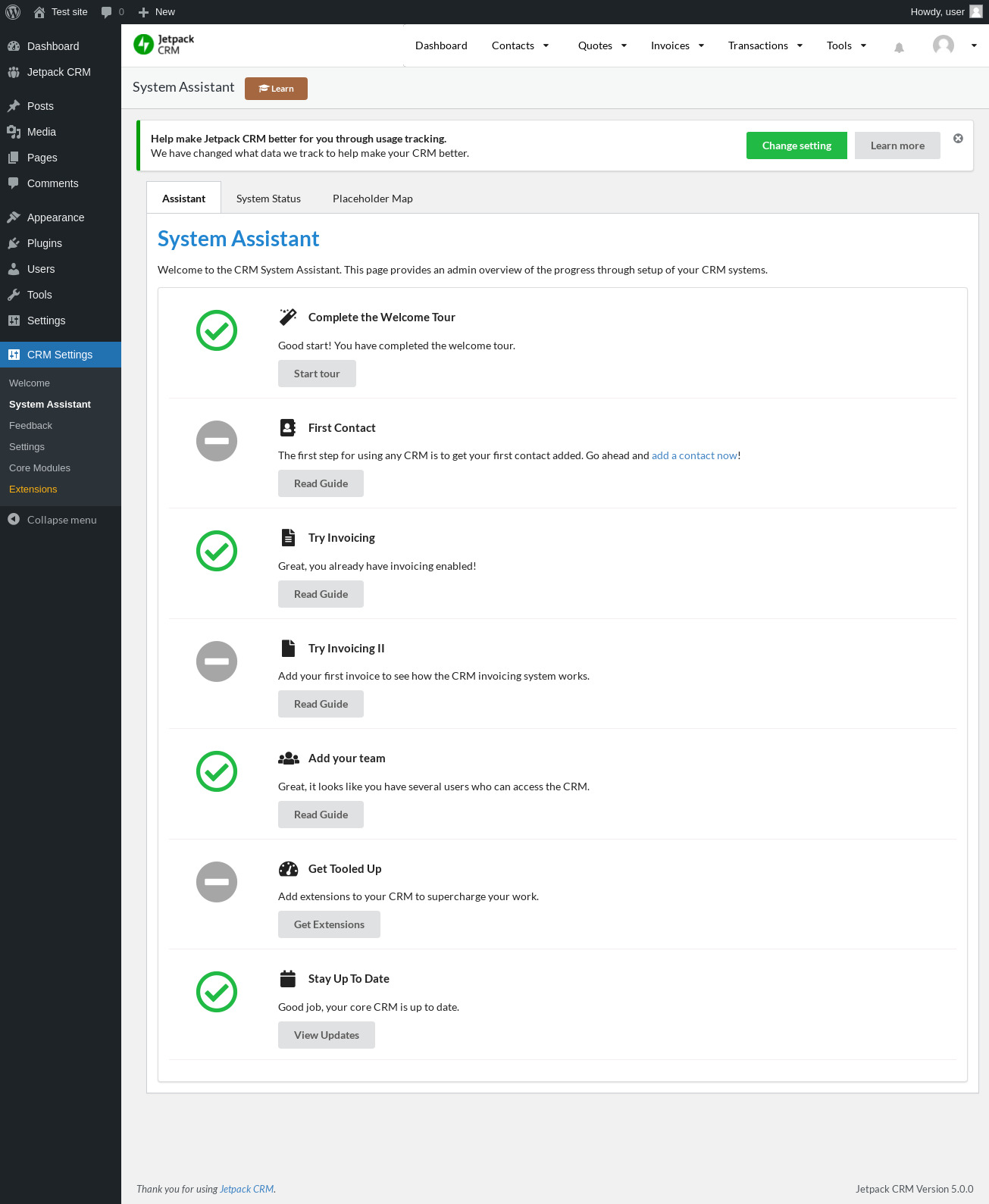Screen dimensions: 989x1204
Task: Click the comments bubble in admin bar
Action: (107, 12)
